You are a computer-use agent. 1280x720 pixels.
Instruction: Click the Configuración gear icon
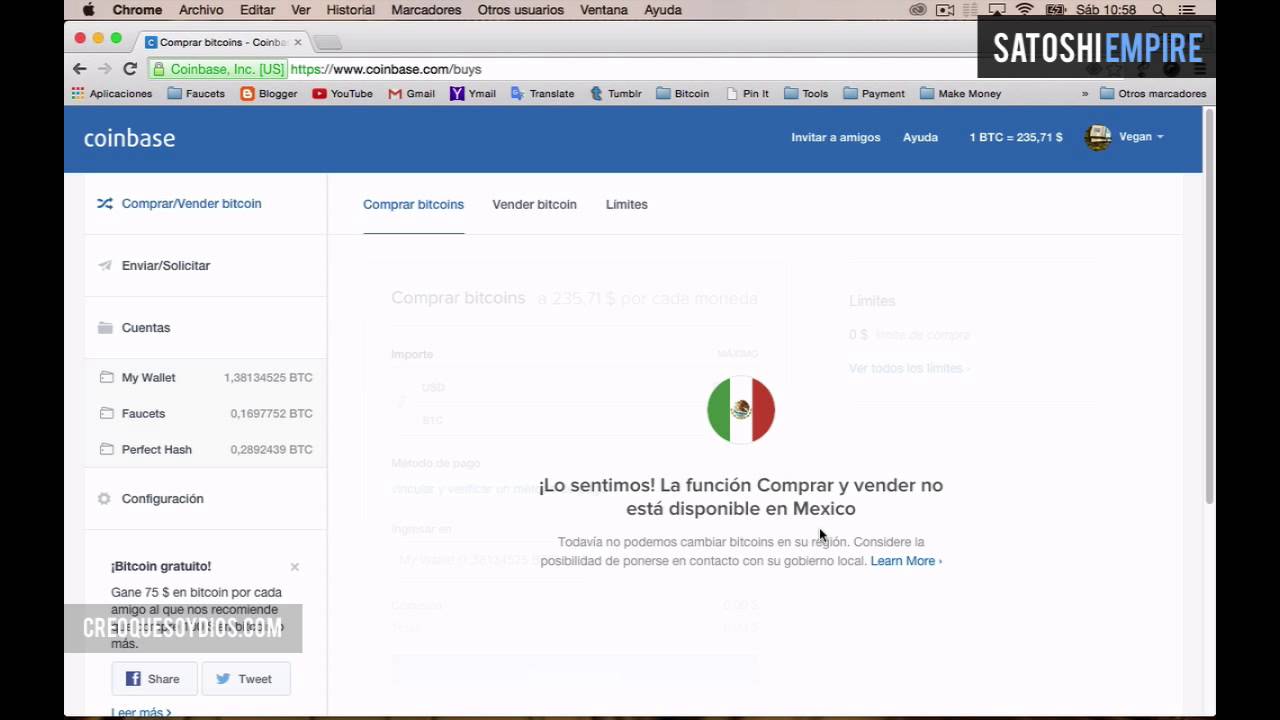104,499
